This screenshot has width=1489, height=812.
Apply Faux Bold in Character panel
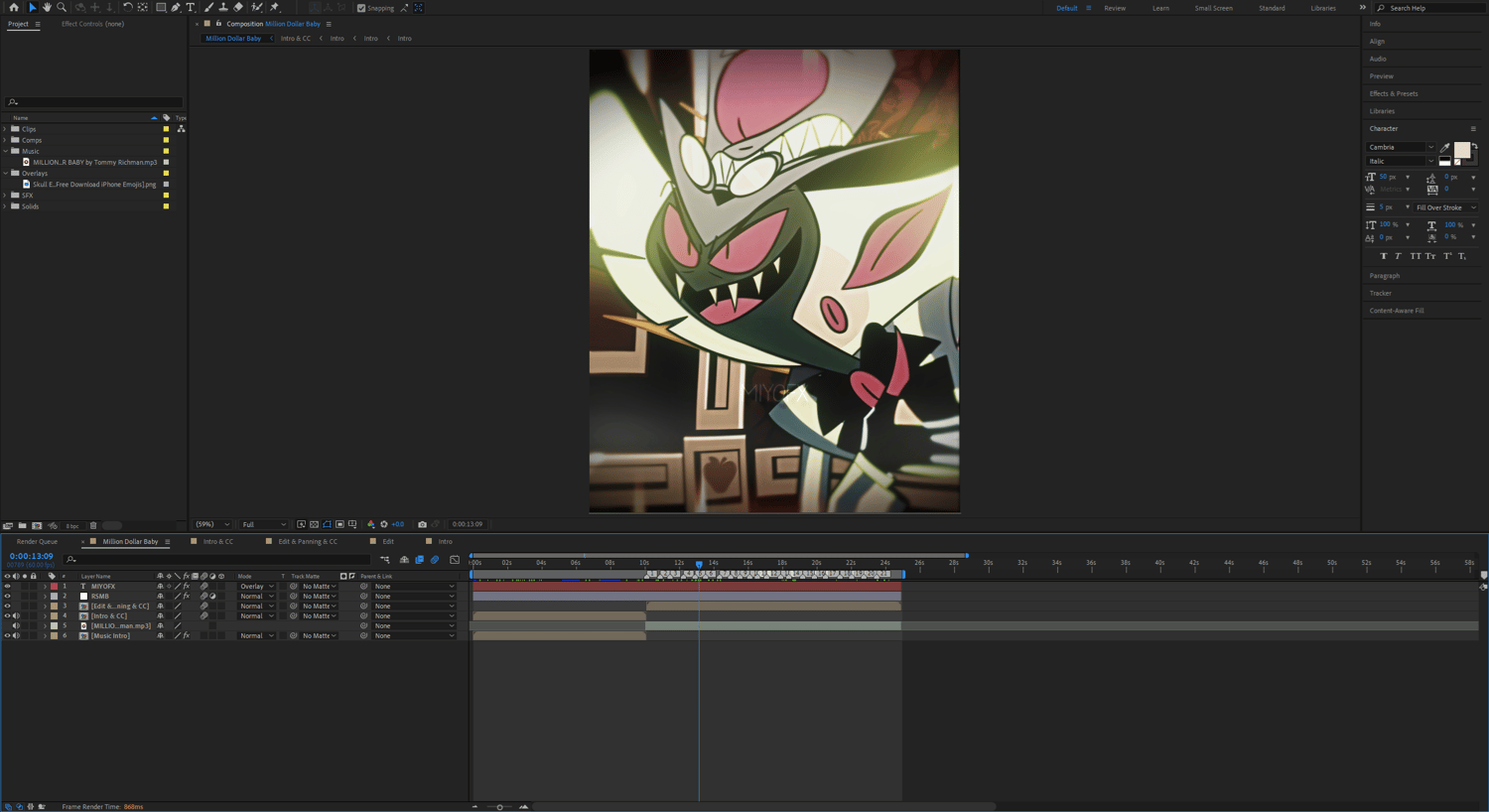coord(1384,256)
